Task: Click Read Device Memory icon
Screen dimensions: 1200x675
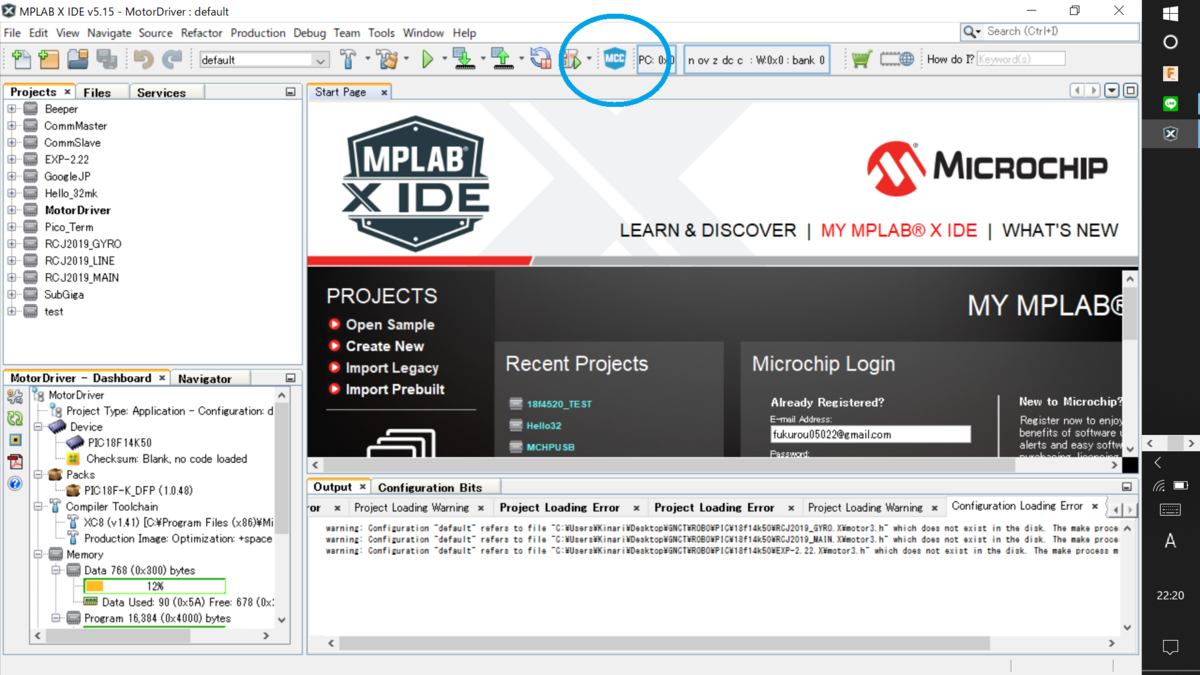Action: pos(502,60)
